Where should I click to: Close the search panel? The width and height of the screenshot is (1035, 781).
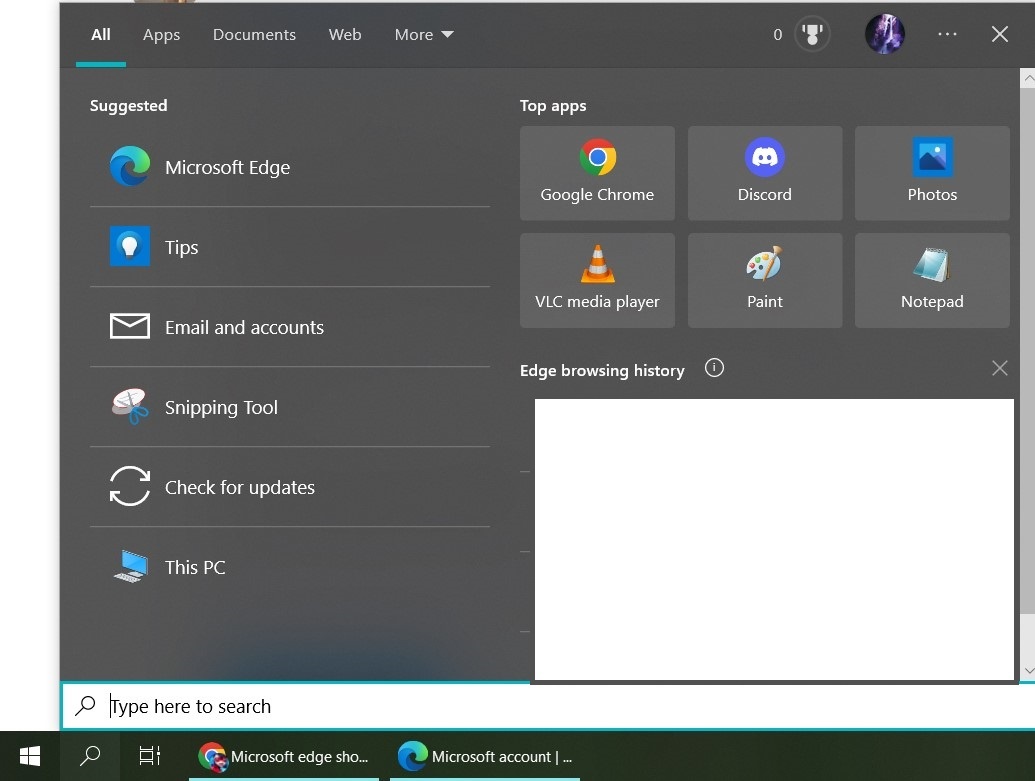coord(999,34)
